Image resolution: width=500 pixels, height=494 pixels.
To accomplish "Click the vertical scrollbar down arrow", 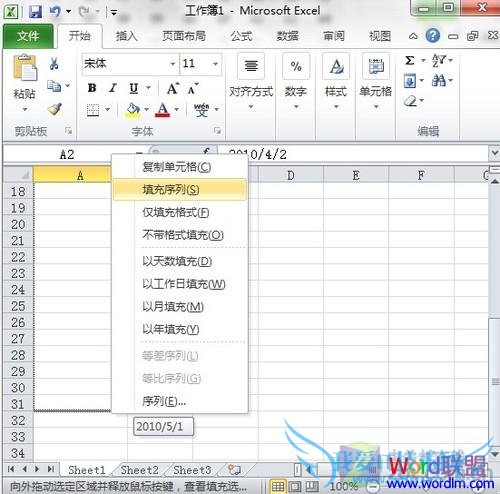I will [495, 454].
